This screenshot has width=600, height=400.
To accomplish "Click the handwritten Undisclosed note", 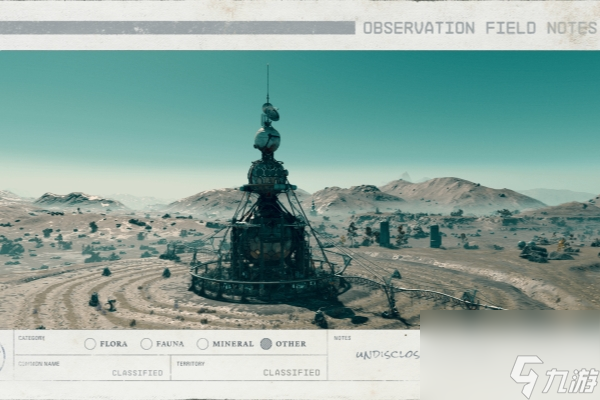I will pos(388,355).
